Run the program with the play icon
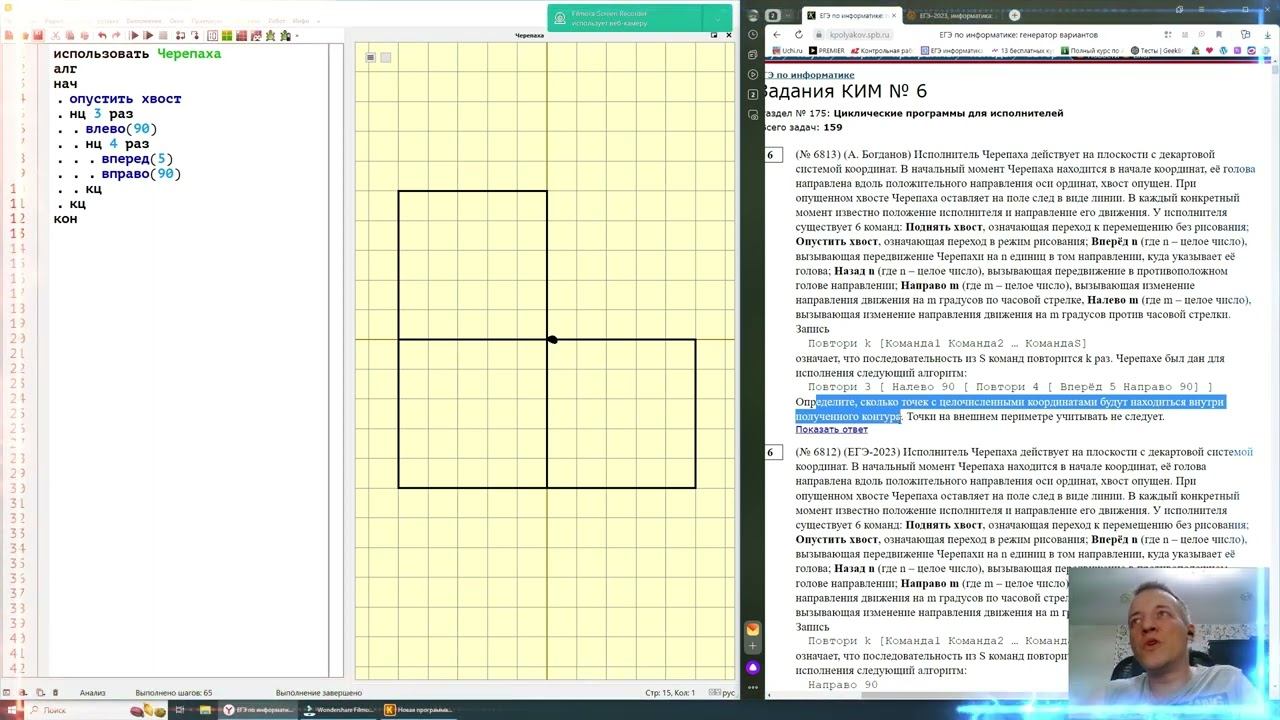The image size is (1280, 720). click(135, 35)
